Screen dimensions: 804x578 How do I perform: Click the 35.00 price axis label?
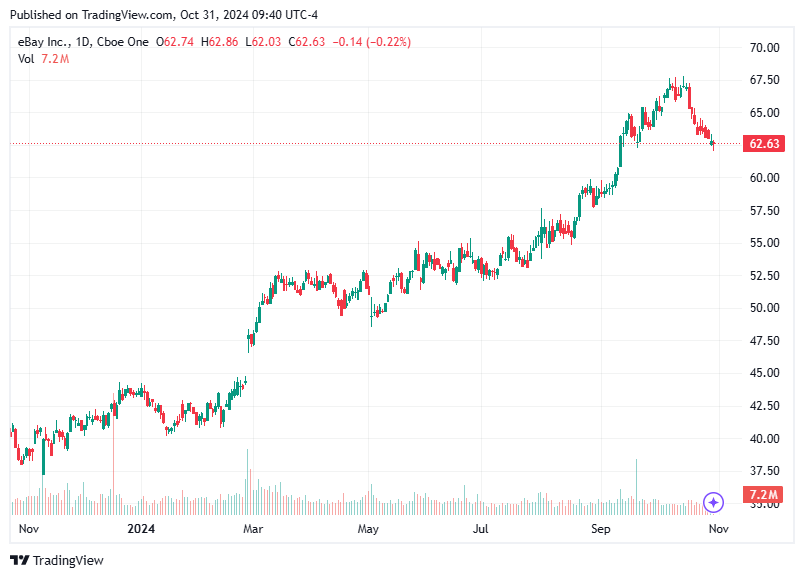(x=766, y=506)
